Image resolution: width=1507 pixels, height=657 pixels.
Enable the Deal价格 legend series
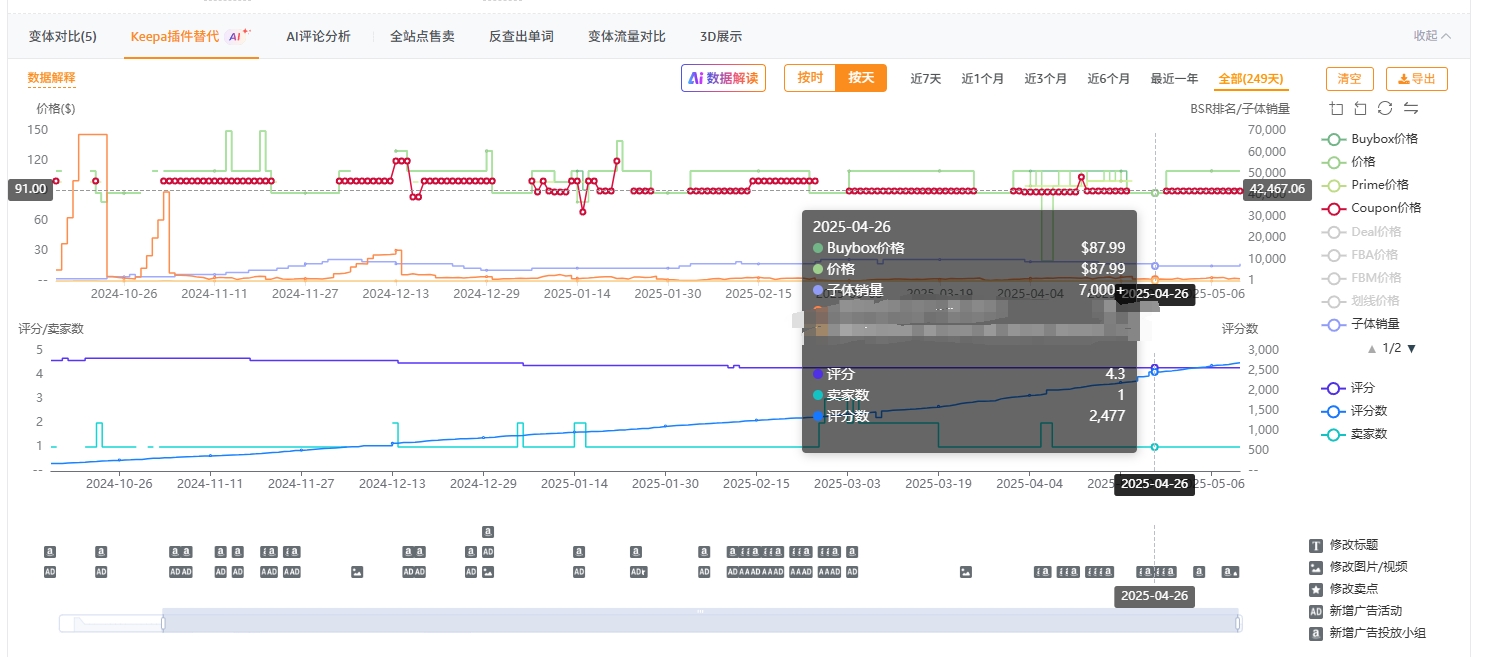coord(1362,231)
